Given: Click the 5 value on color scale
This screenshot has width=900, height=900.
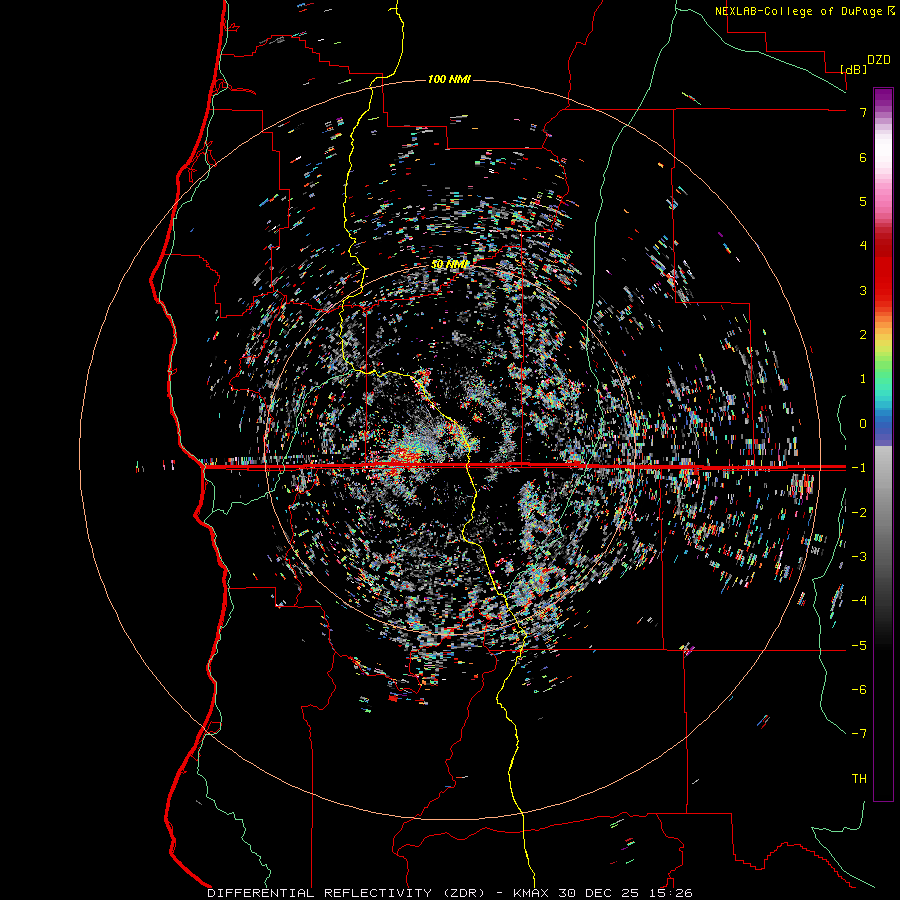Looking at the screenshot, I should click(863, 201).
